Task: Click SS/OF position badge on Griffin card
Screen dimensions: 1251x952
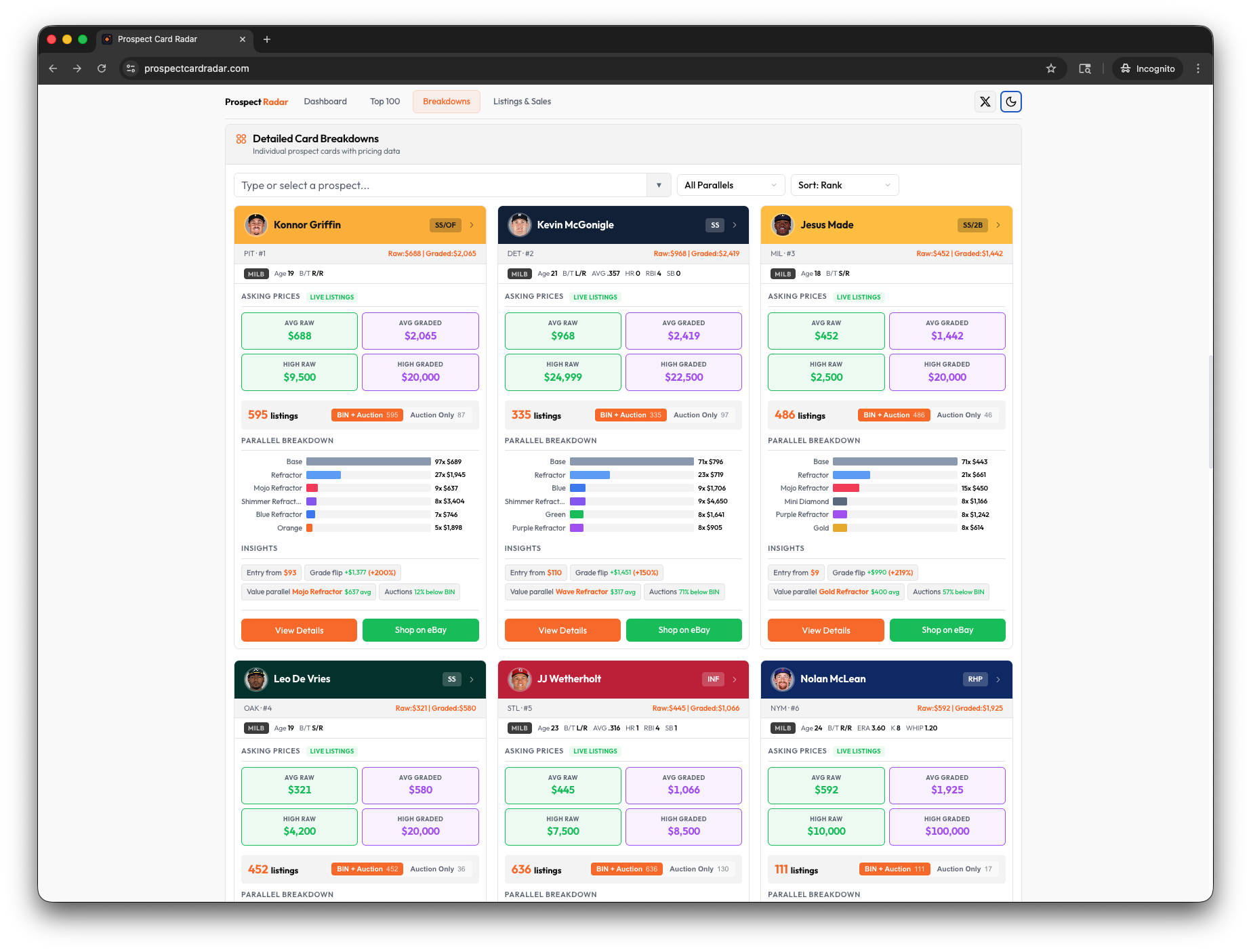Action: (x=445, y=225)
